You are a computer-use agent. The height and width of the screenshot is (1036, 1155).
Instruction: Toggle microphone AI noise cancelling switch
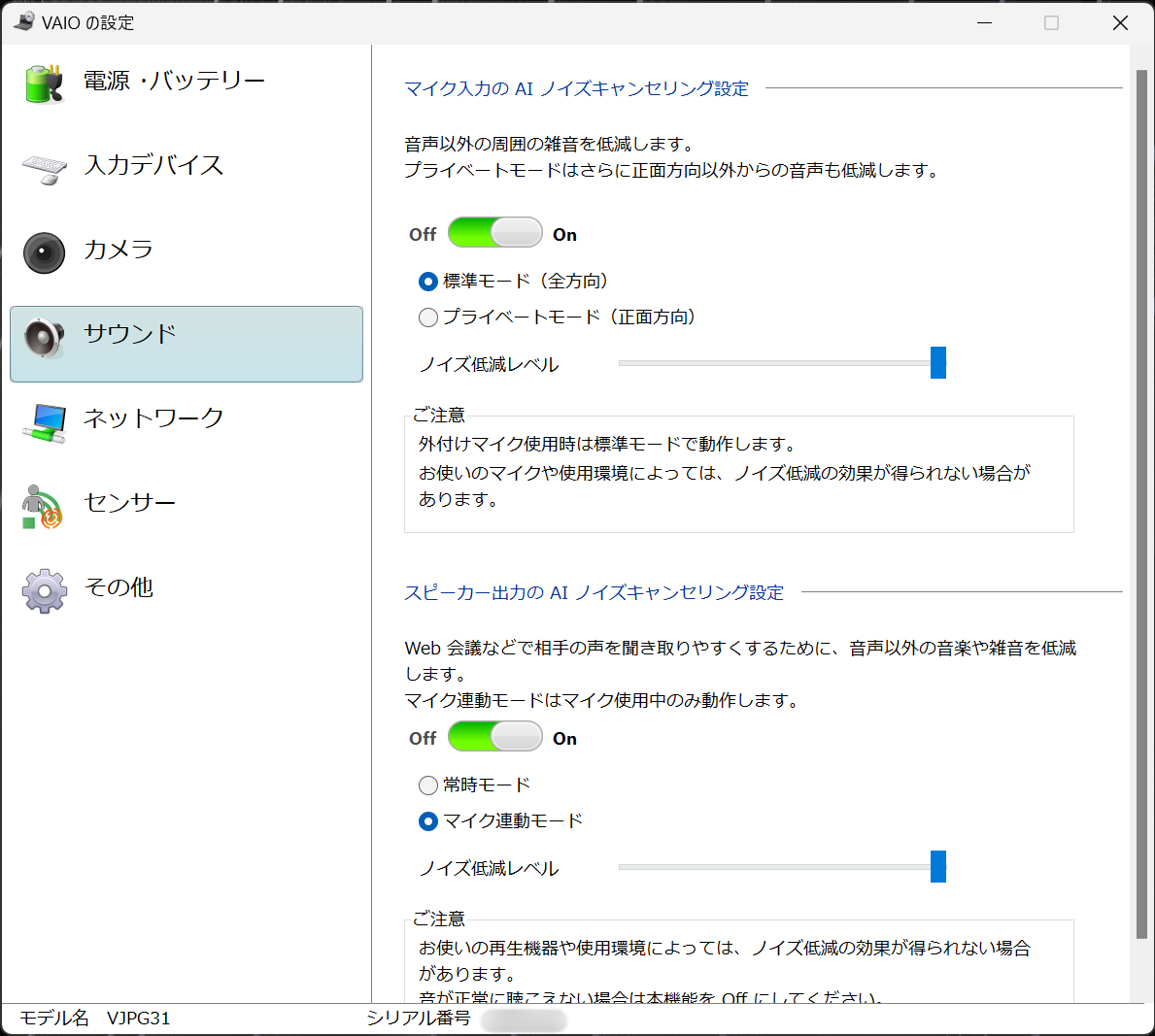(495, 233)
